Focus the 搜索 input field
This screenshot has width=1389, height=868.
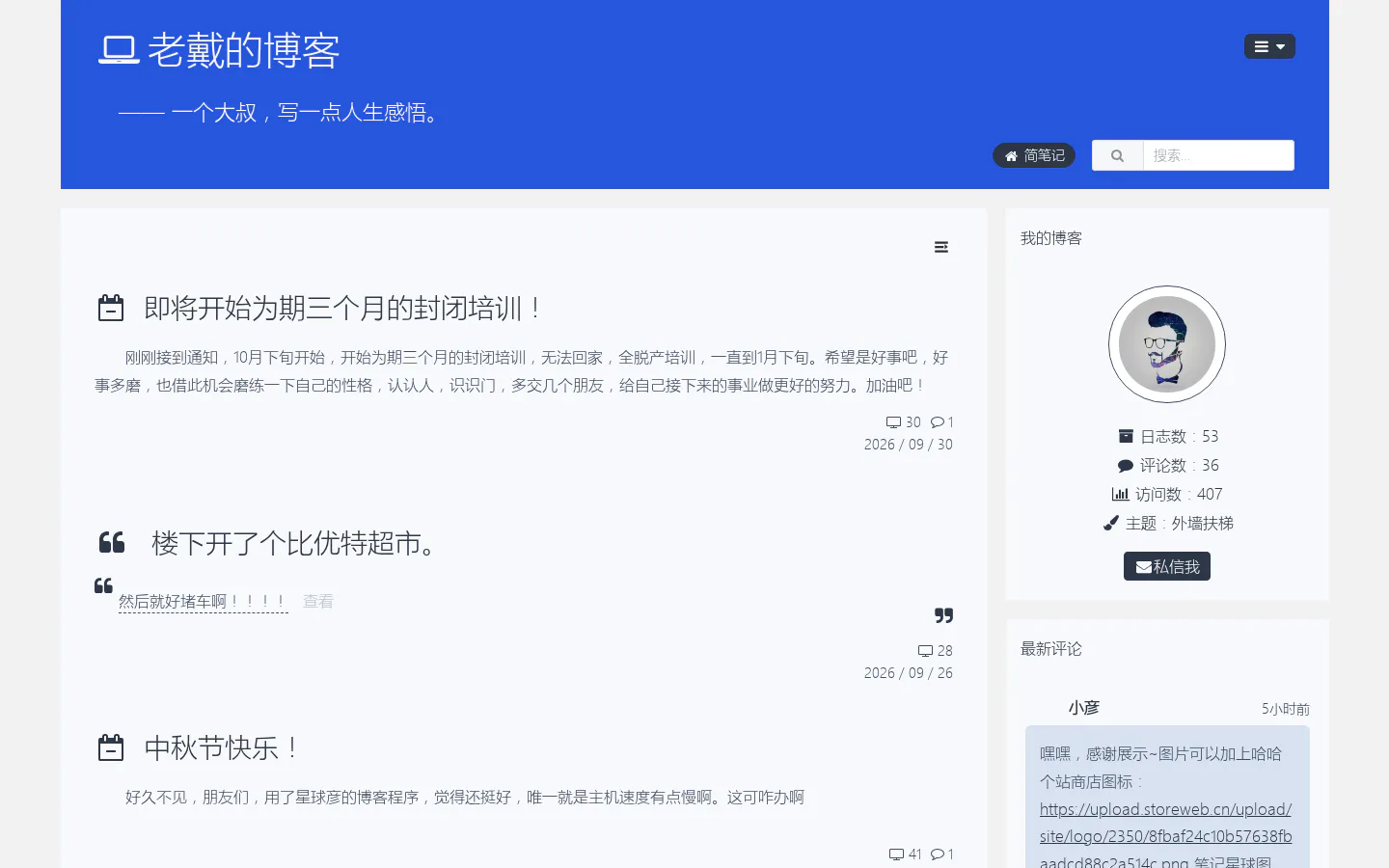[x=1218, y=155]
